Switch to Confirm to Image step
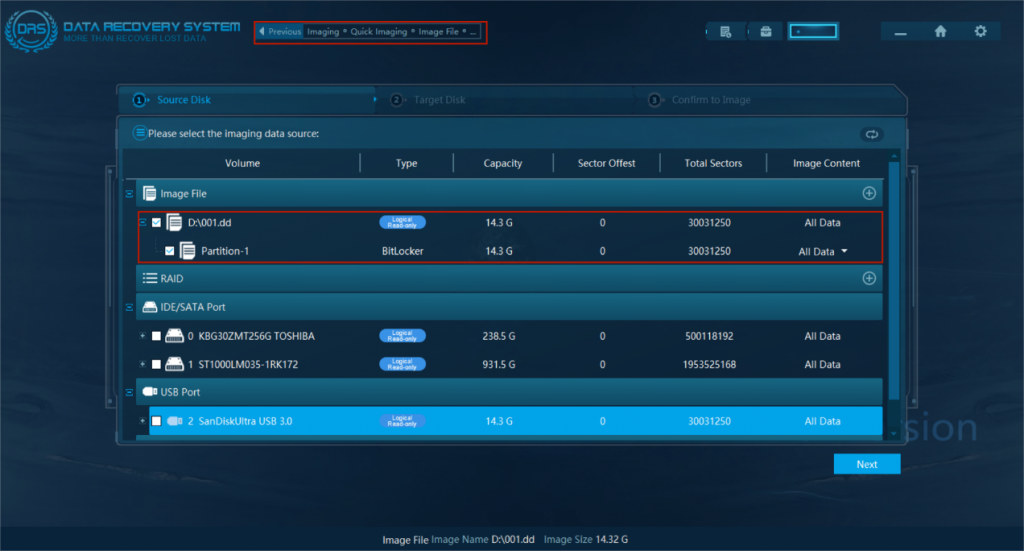This screenshot has height=551, width=1024. coord(710,100)
